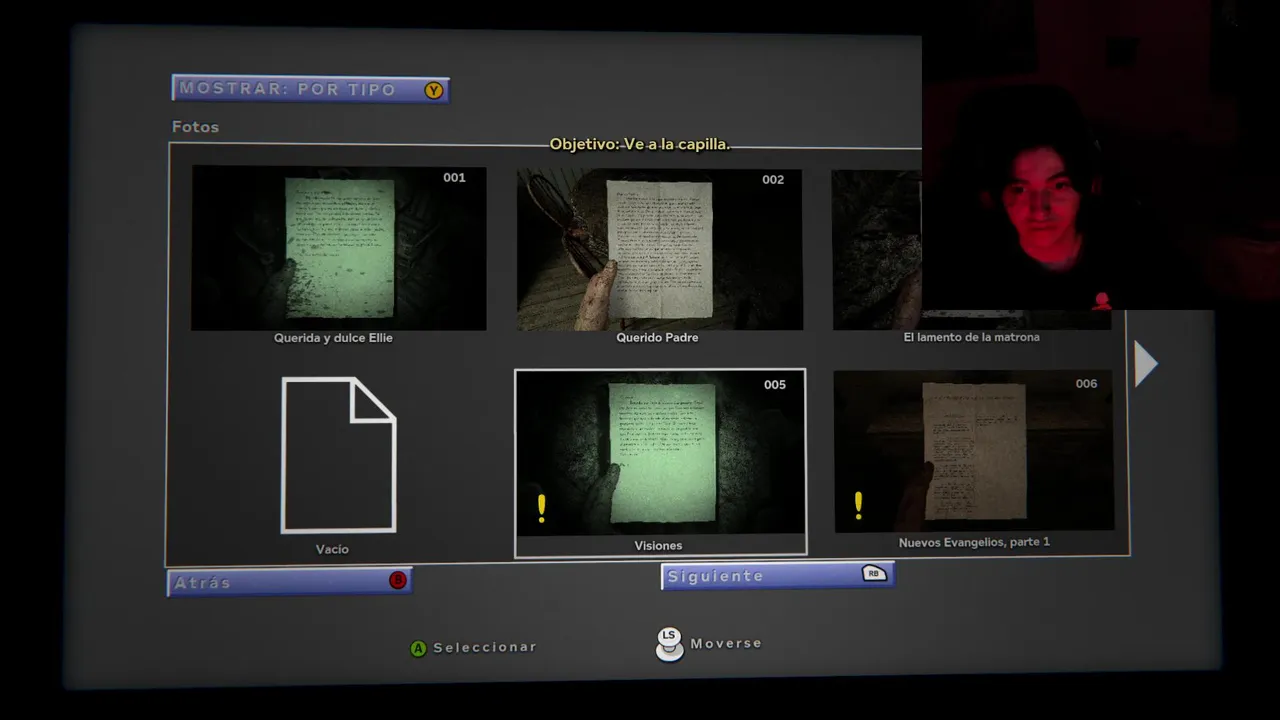This screenshot has width=1280, height=720.
Task: Click the 'Moverse' prompt label
Action: (726, 643)
